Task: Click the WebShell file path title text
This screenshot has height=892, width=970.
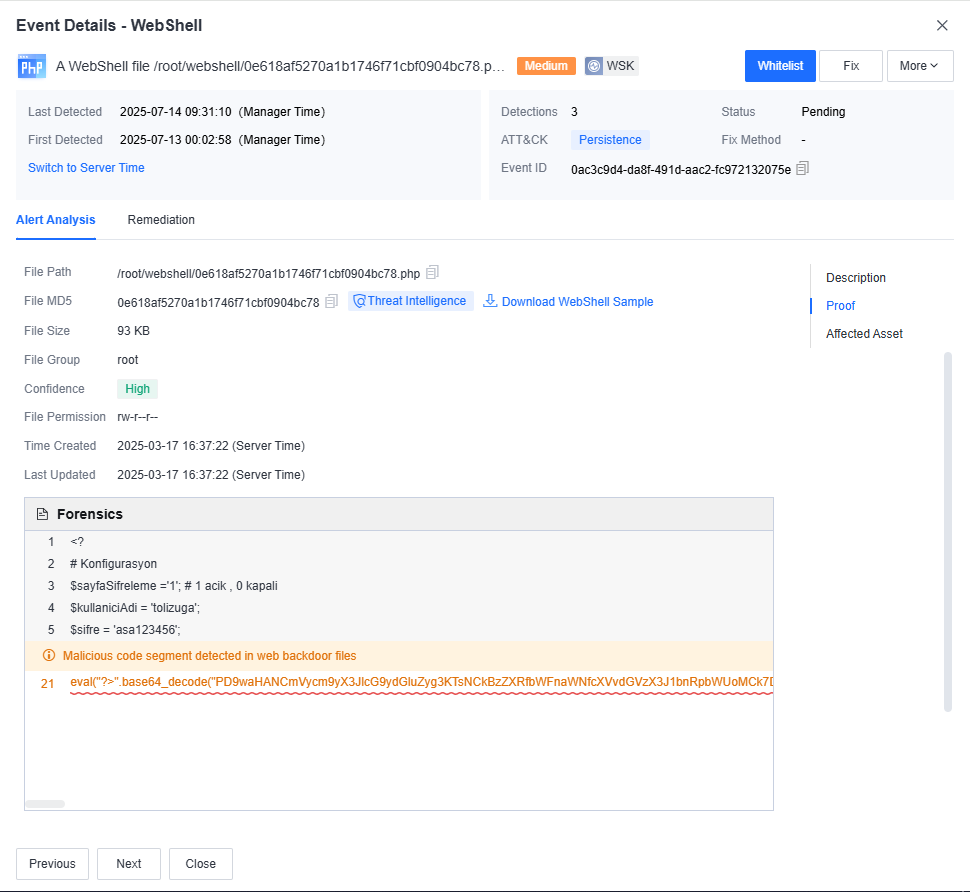Action: pos(280,66)
